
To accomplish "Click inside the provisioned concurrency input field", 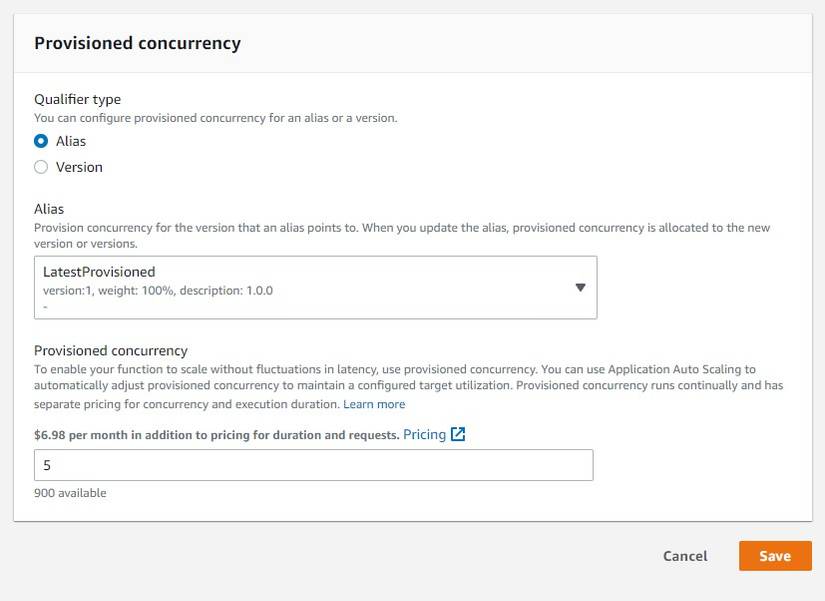I will [315, 464].
